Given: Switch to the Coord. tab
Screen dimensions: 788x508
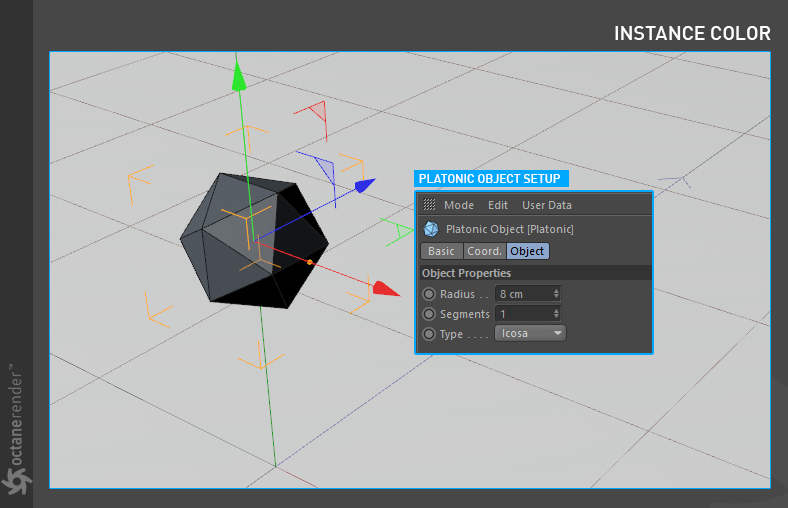Looking at the screenshot, I should (x=484, y=251).
